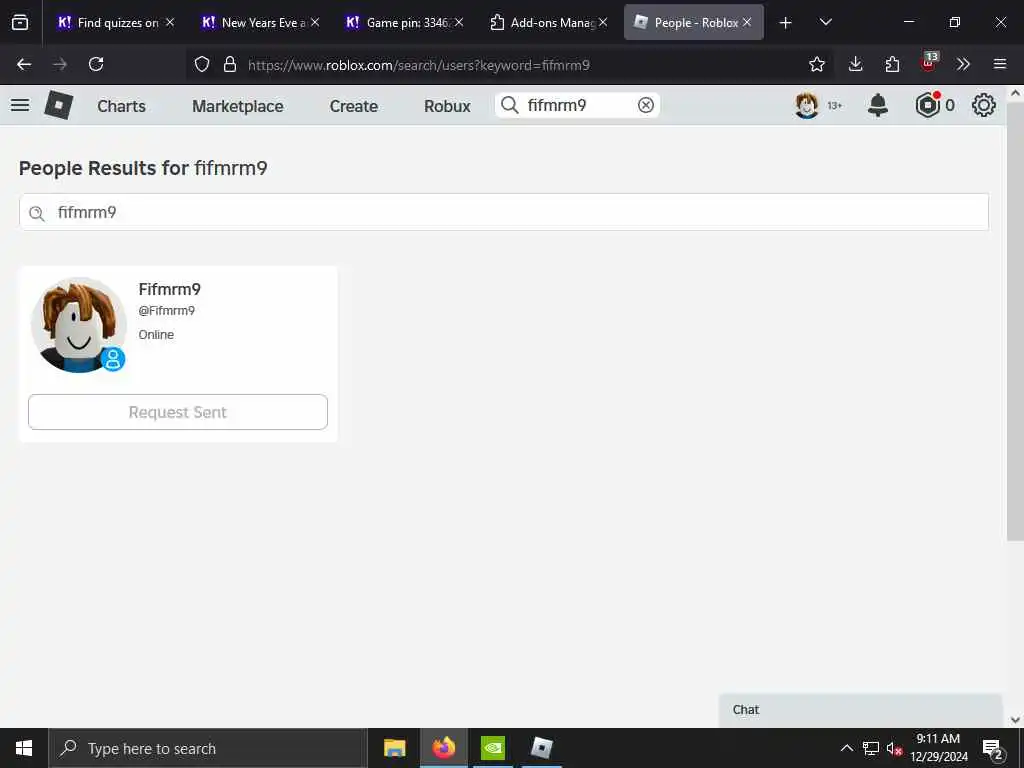
Task: Click the Windows Start button
Action: tap(24, 748)
